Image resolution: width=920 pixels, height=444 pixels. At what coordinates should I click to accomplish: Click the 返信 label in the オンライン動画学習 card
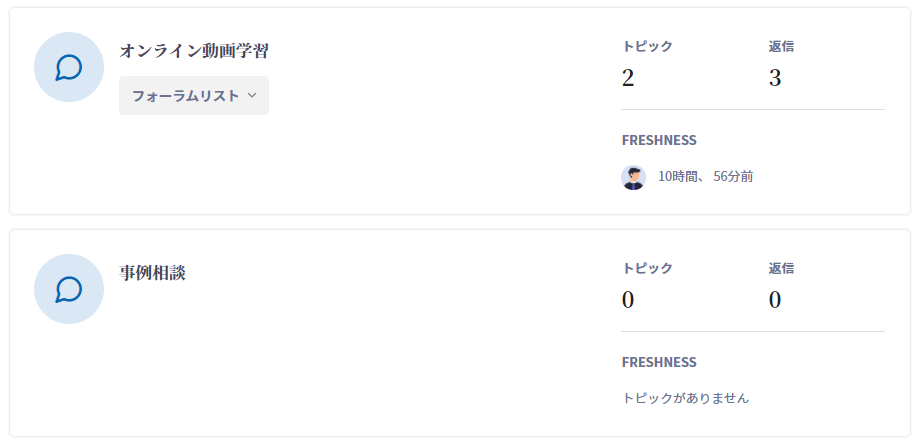point(781,46)
